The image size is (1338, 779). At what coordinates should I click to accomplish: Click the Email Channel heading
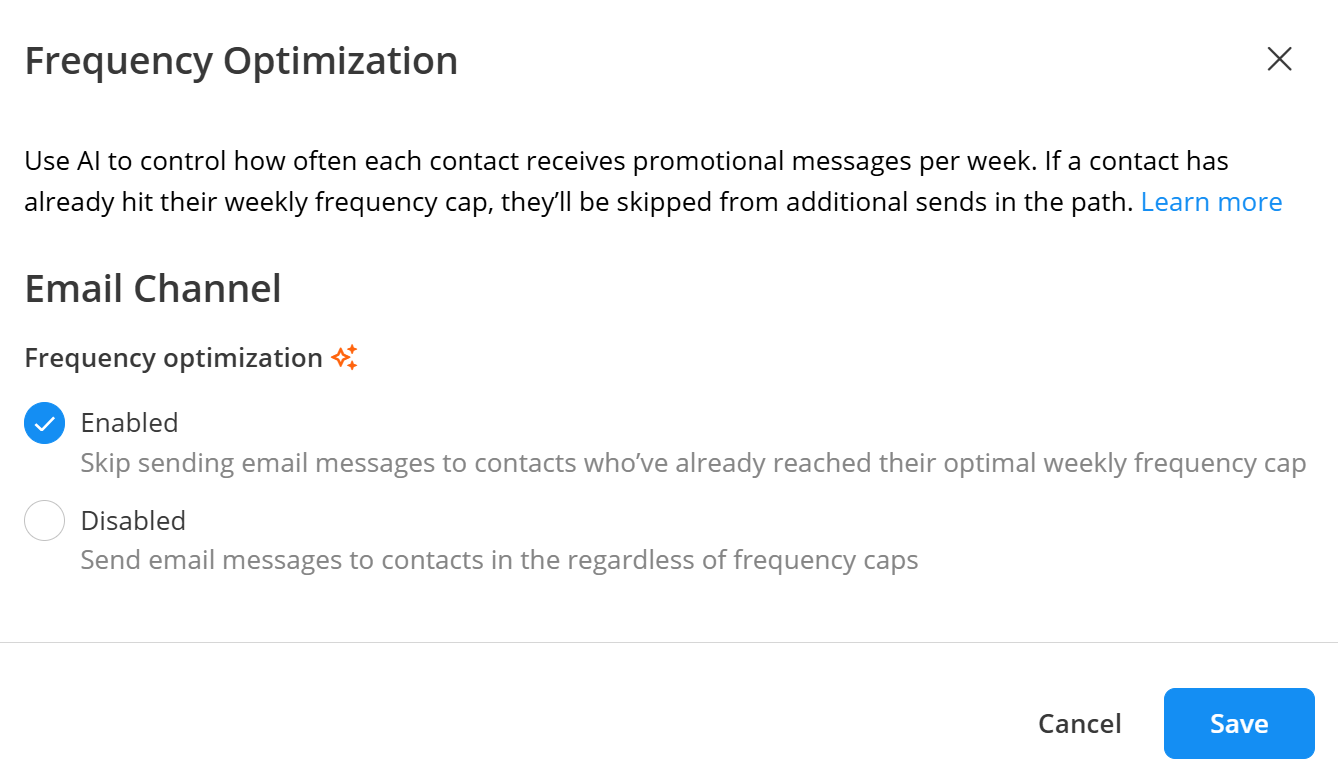tap(153, 289)
